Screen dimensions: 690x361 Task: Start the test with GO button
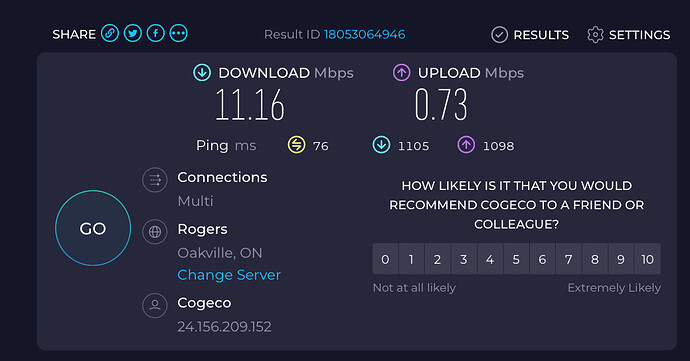[x=93, y=228]
